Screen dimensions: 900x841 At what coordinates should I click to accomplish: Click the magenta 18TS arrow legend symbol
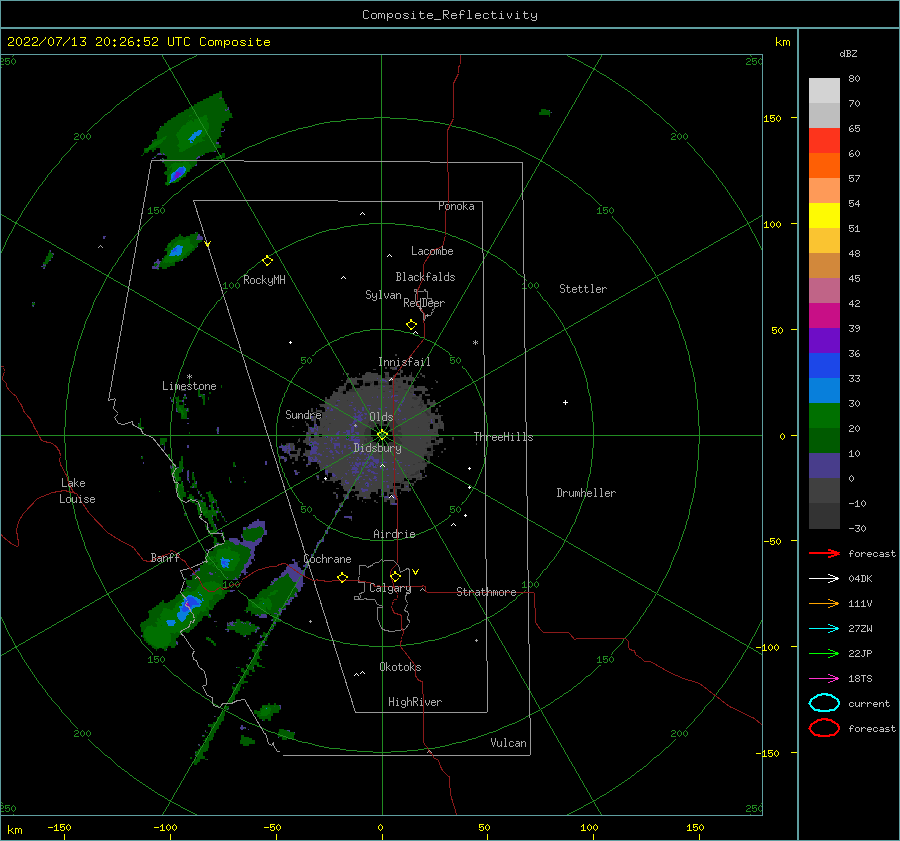[824, 679]
